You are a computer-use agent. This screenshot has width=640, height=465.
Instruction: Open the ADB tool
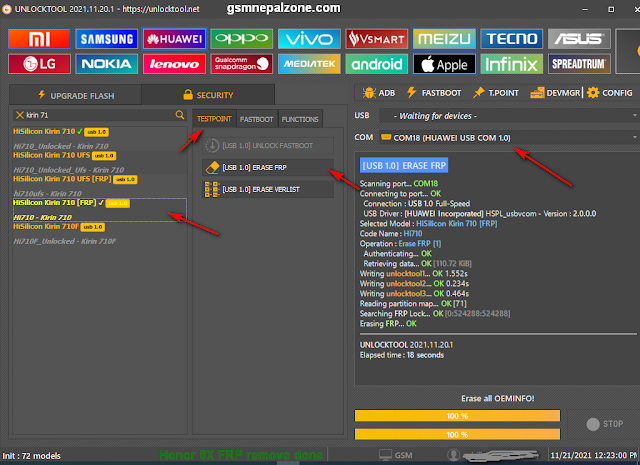(x=379, y=93)
